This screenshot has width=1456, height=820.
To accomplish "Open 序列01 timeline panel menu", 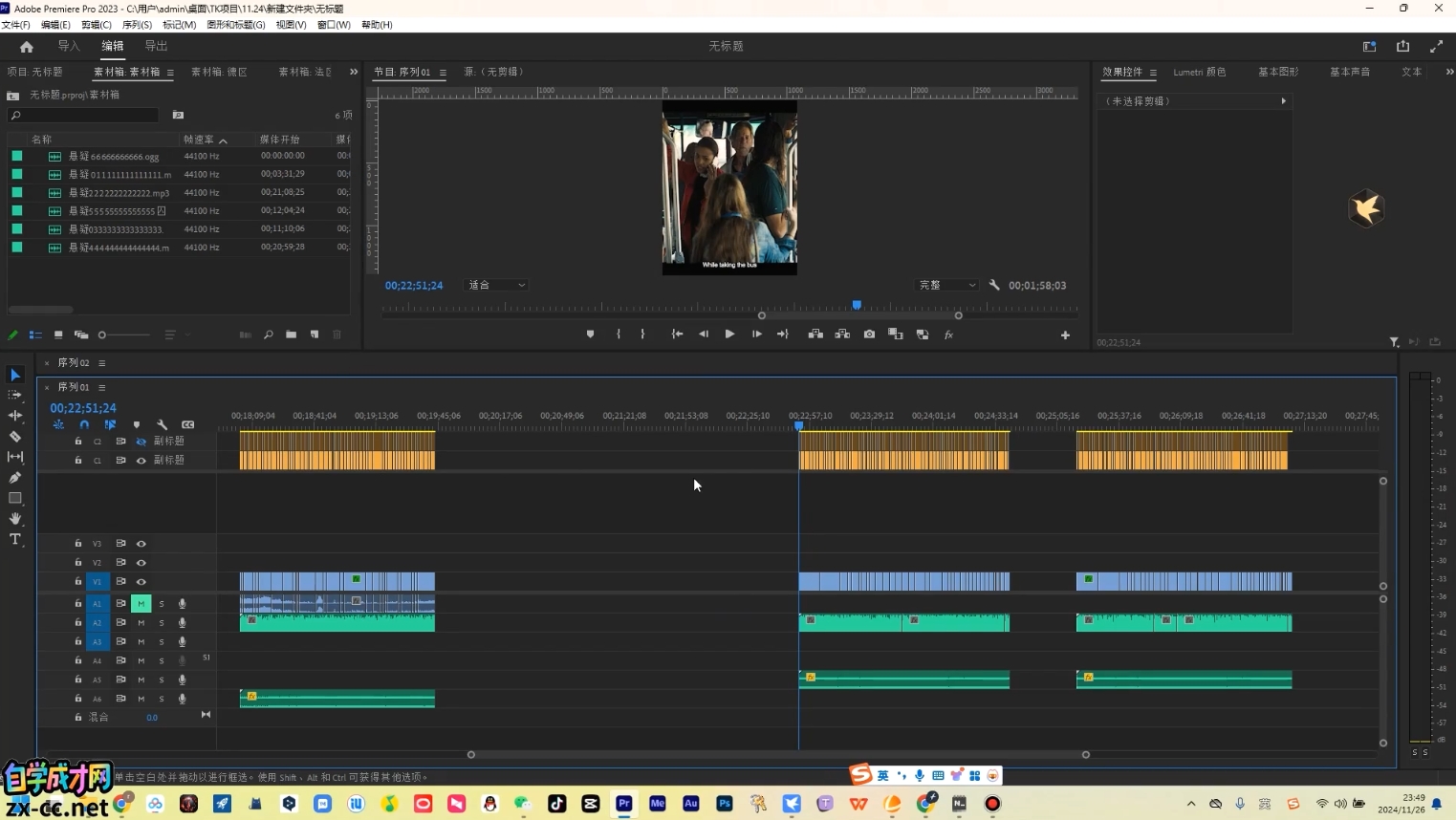I will point(102,387).
